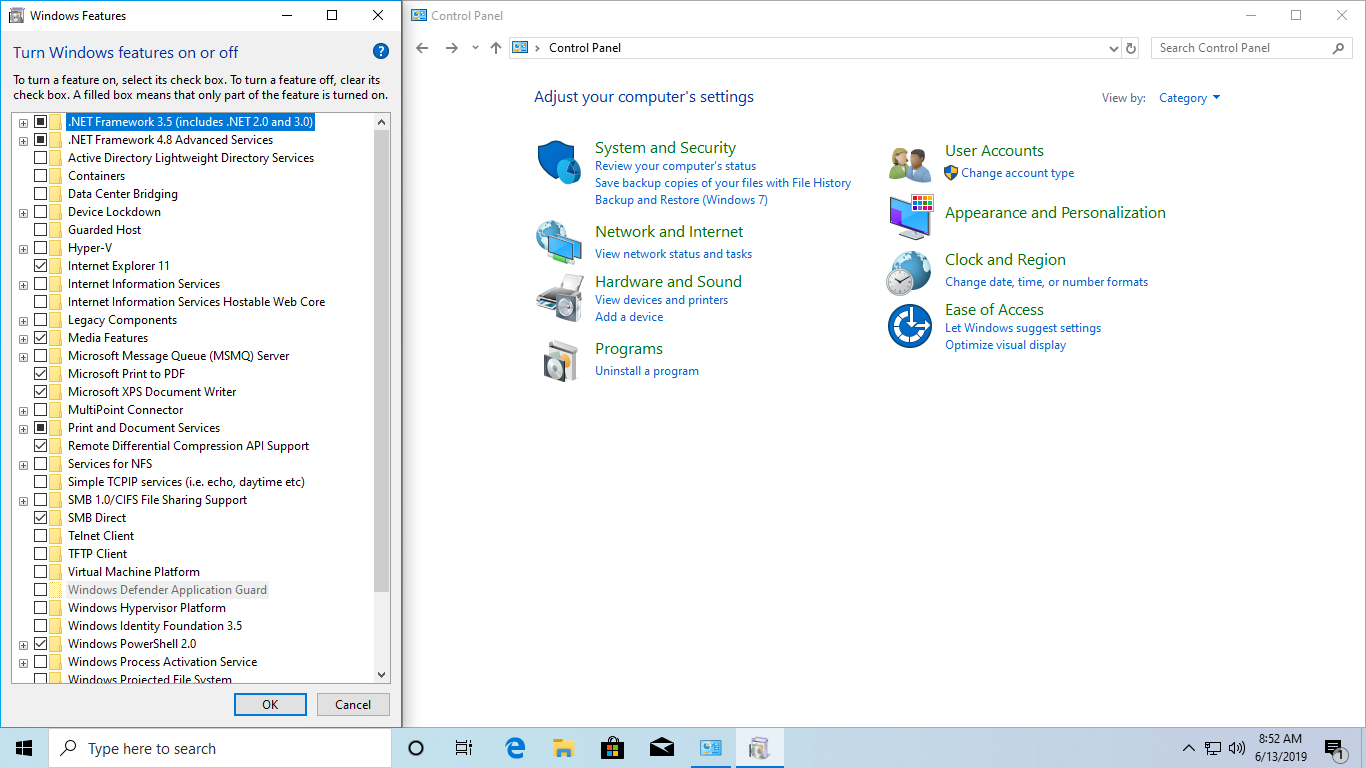Image resolution: width=1366 pixels, height=768 pixels.
Task: Enable Telnet Client checkbox
Action: 41,536
